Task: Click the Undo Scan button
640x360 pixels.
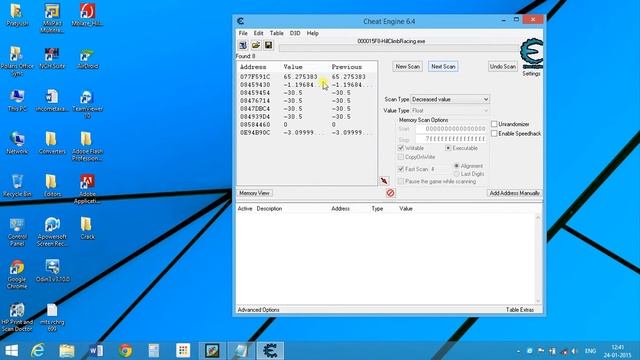Action: point(503,67)
